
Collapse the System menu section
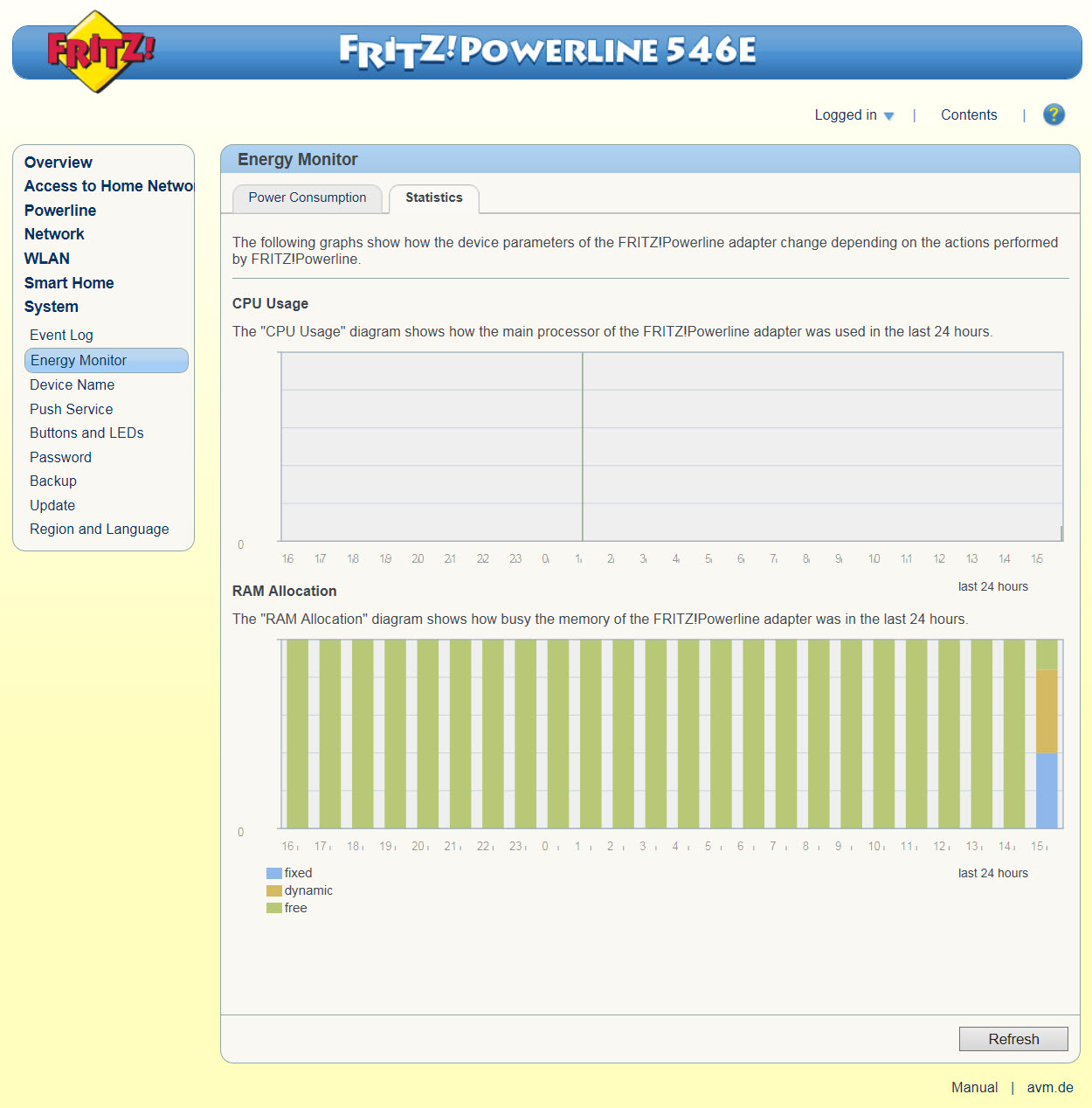(52, 307)
